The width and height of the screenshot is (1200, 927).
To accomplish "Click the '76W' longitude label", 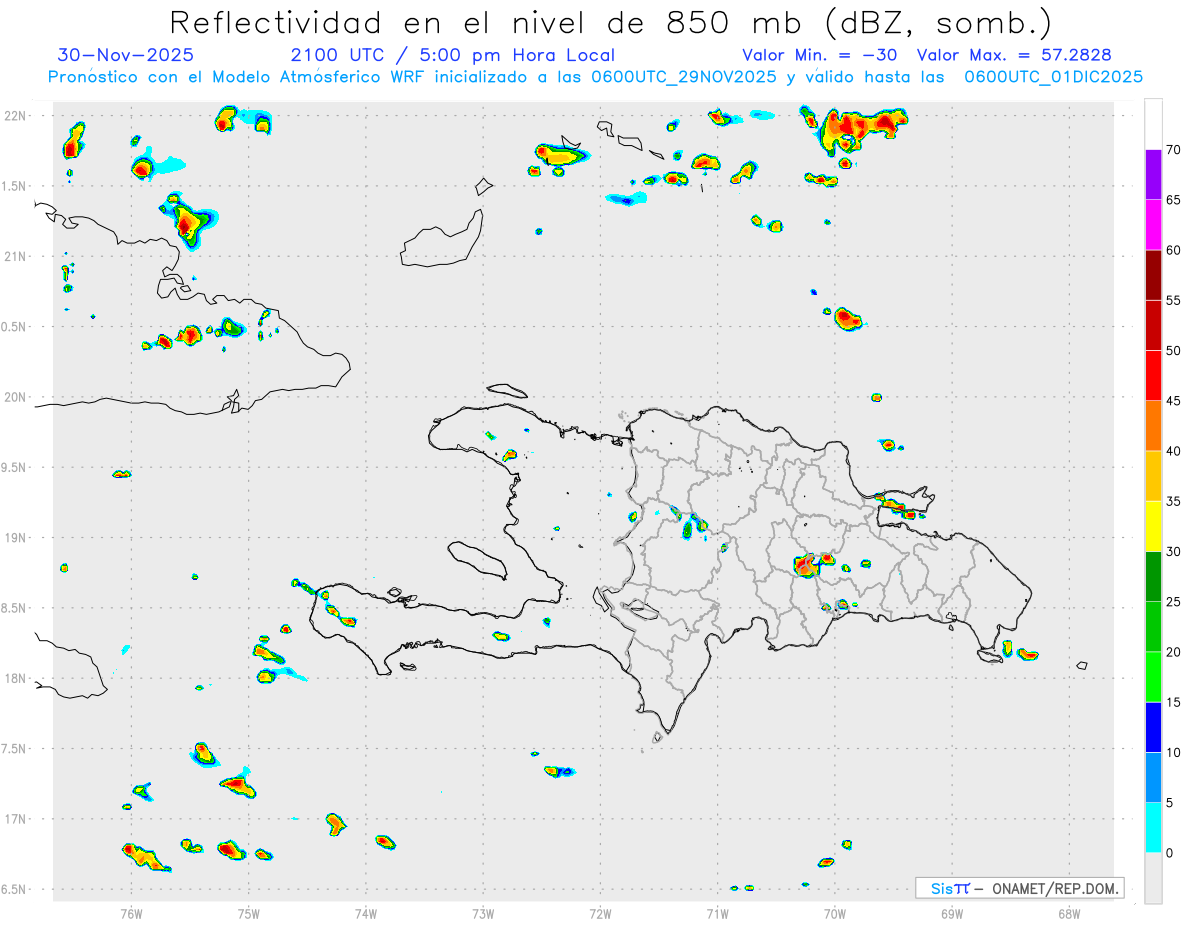I will [131, 913].
